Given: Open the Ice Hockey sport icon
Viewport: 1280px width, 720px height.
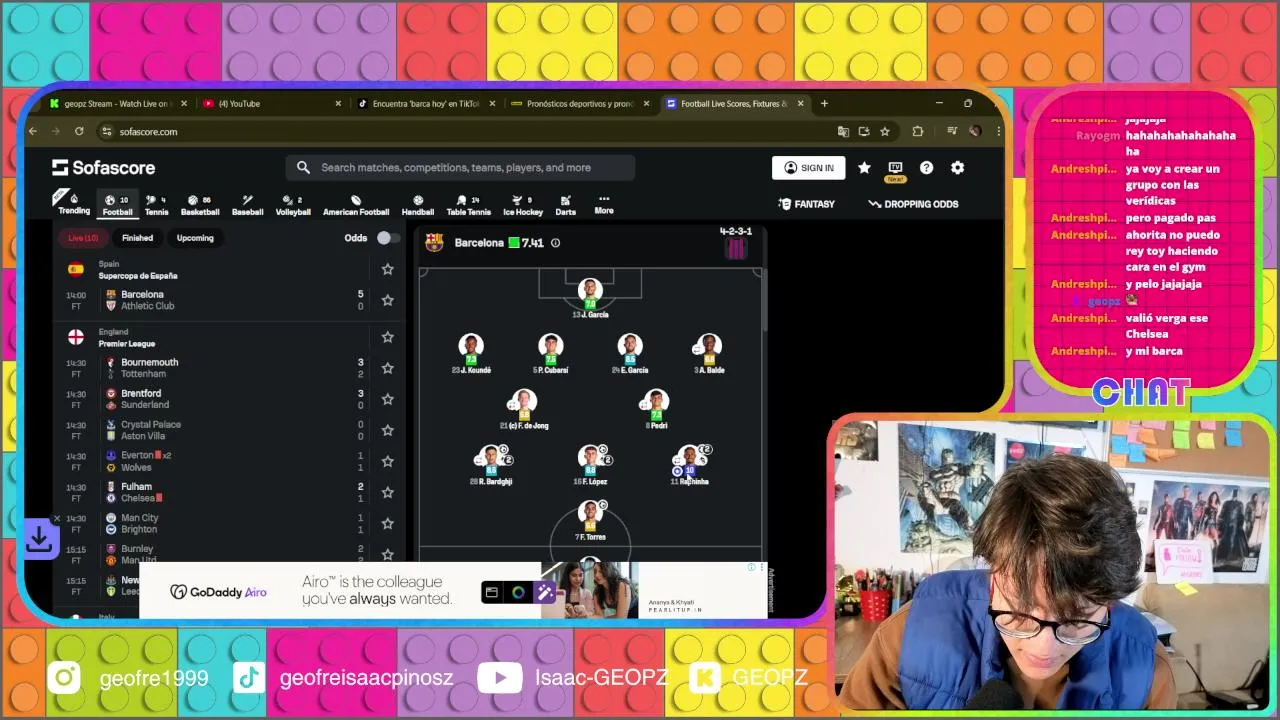Looking at the screenshot, I should click(523, 204).
